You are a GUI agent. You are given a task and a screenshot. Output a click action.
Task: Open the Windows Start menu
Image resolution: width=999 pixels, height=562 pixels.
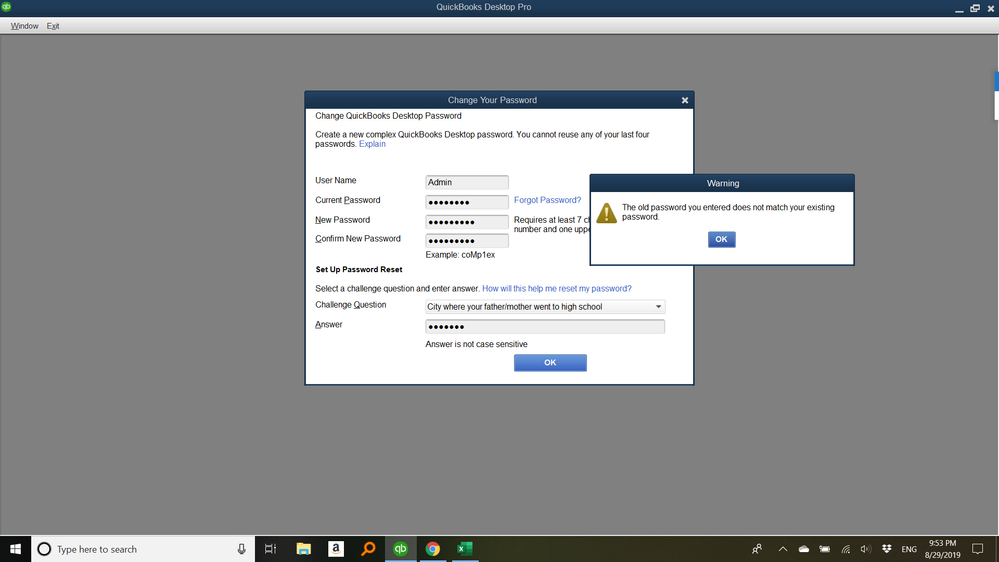15,549
